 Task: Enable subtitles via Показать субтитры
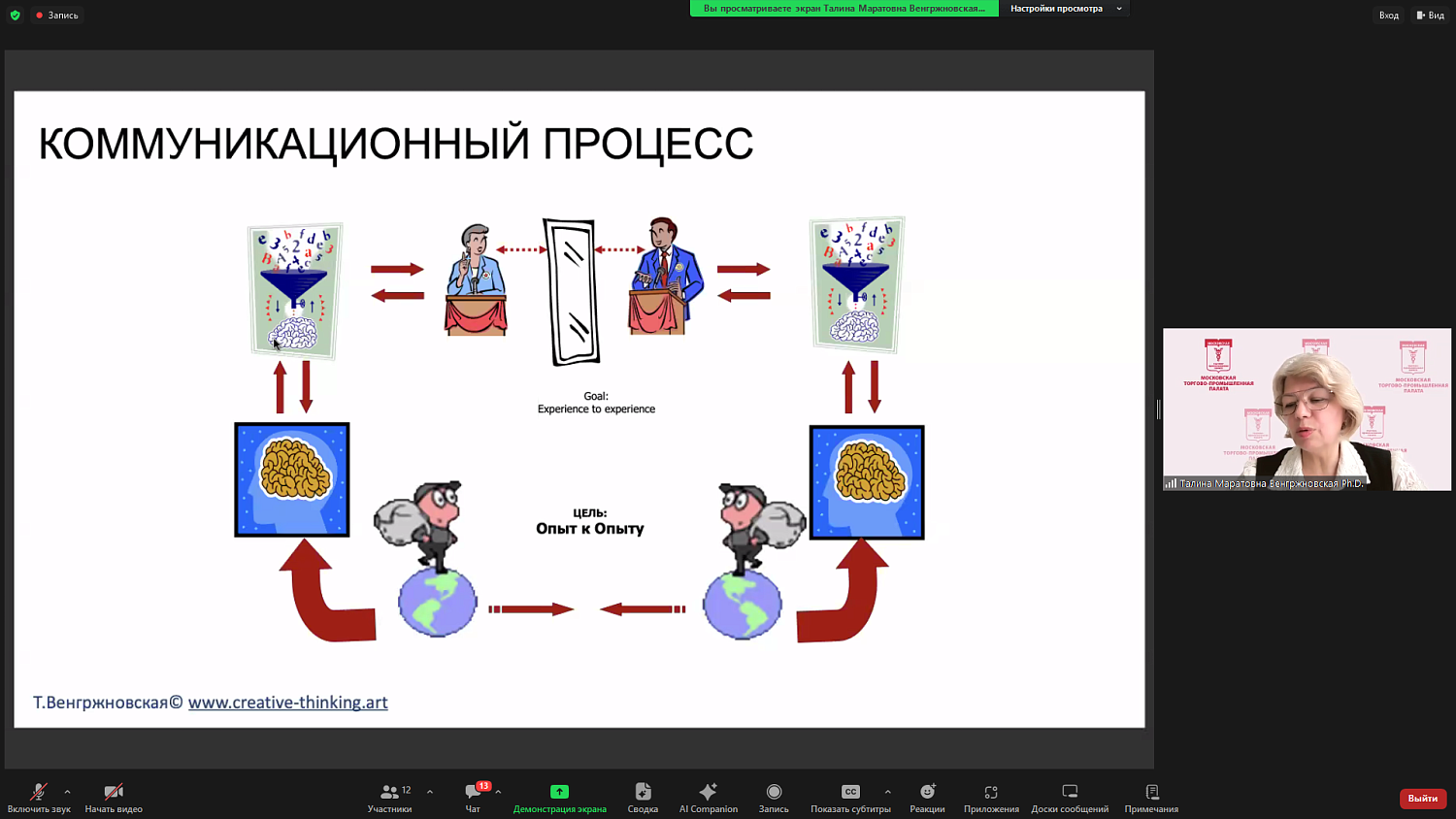850,796
